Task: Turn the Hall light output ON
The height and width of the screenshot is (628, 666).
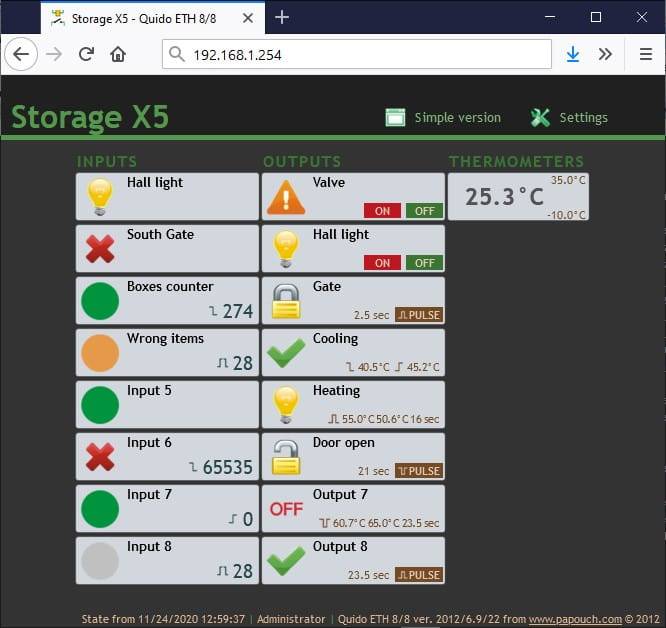Action: [x=382, y=263]
